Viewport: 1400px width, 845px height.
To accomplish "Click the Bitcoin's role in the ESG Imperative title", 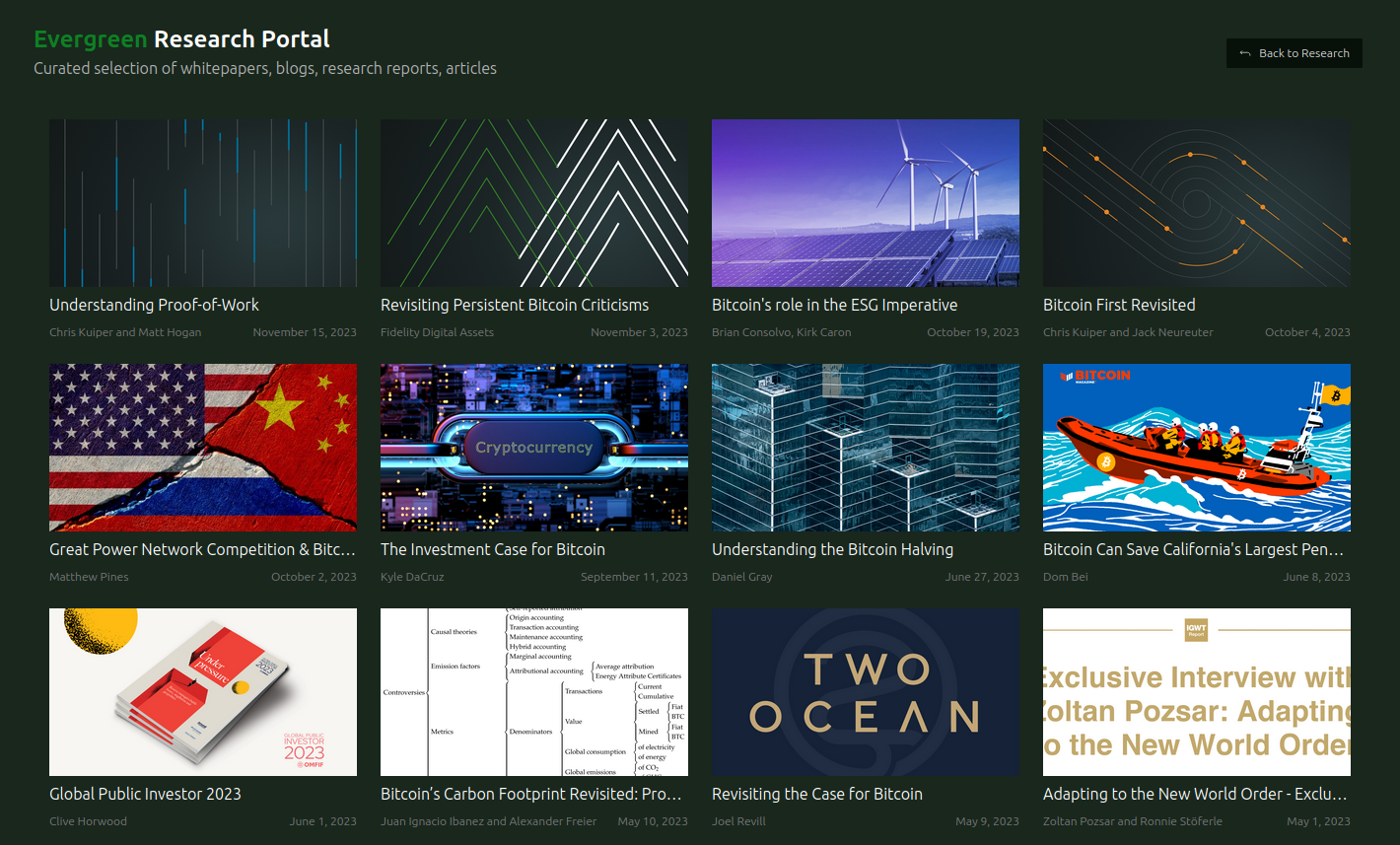I will coord(835,305).
